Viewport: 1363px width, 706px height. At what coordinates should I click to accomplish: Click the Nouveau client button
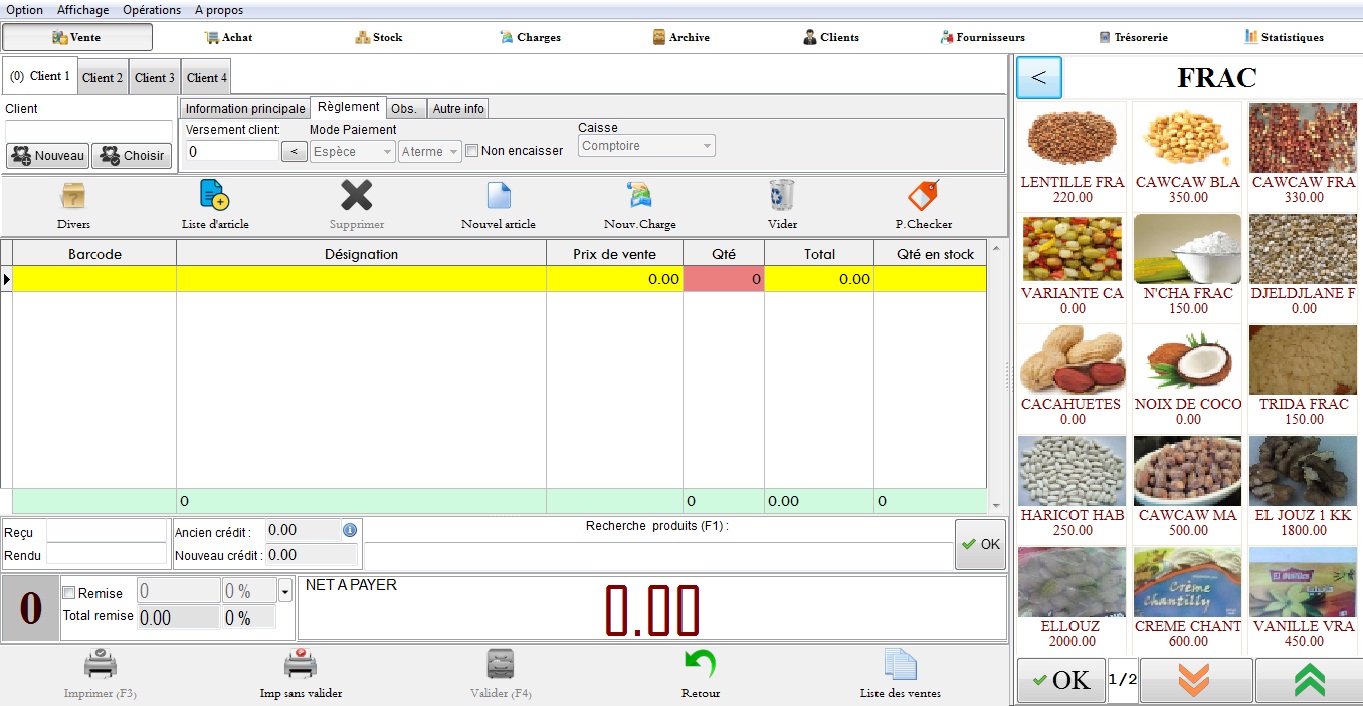coord(47,156)
